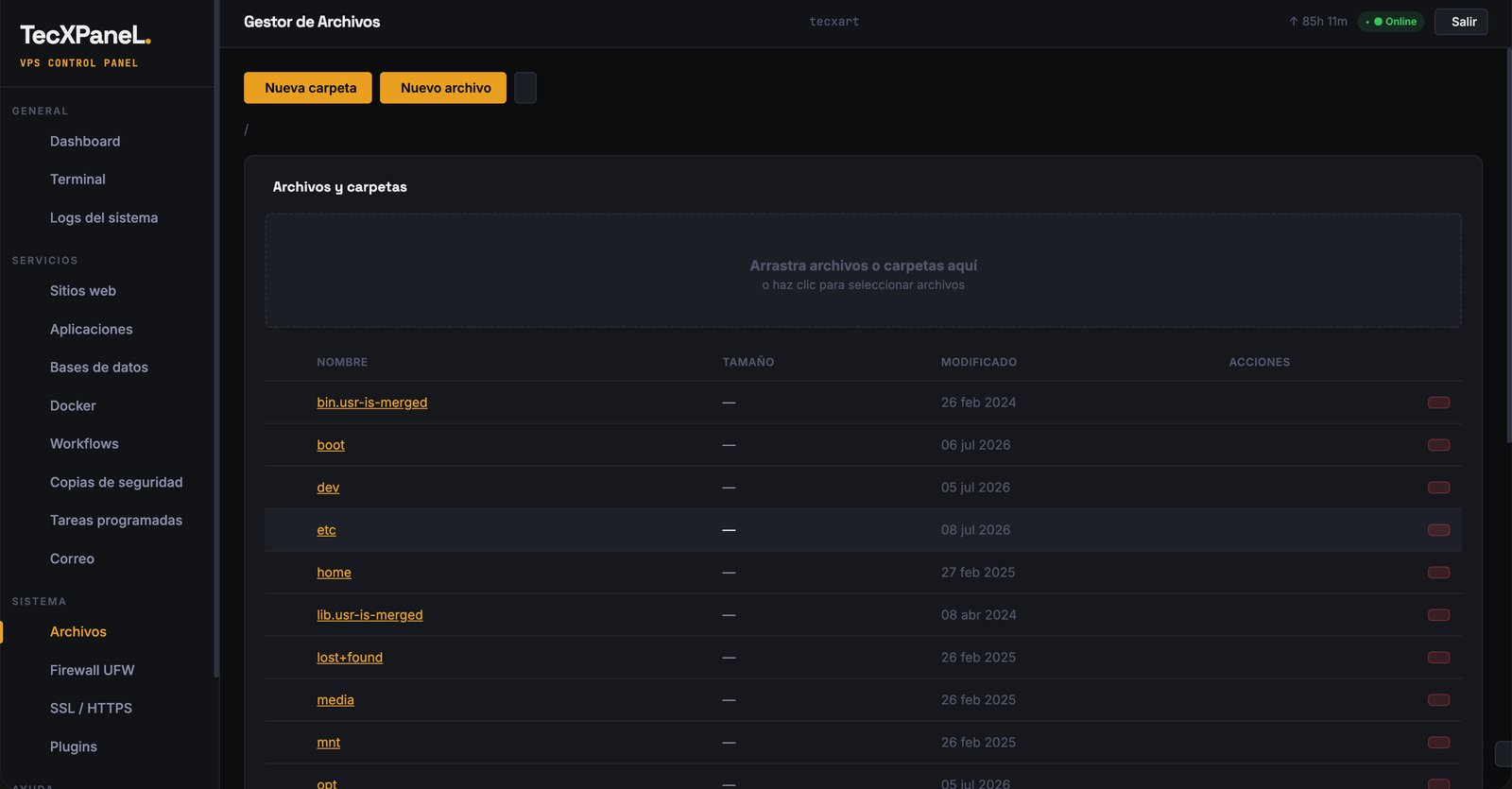This screenshot has width=1512, height=789.
Task: Click the TAMAÑO column header
Action: pos(748,362)
